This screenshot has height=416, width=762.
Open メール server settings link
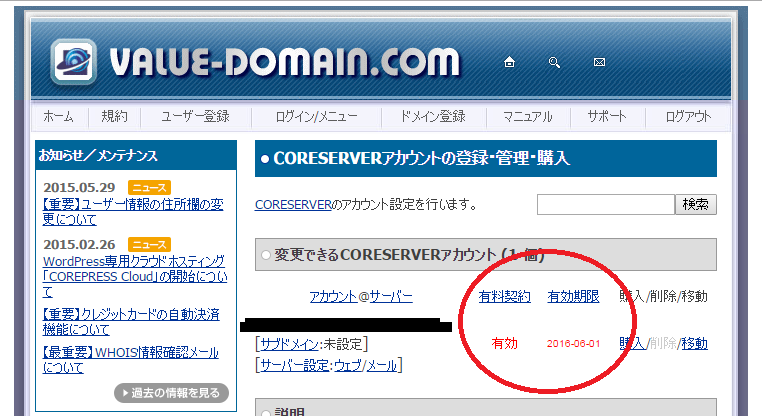coord(381,365)
